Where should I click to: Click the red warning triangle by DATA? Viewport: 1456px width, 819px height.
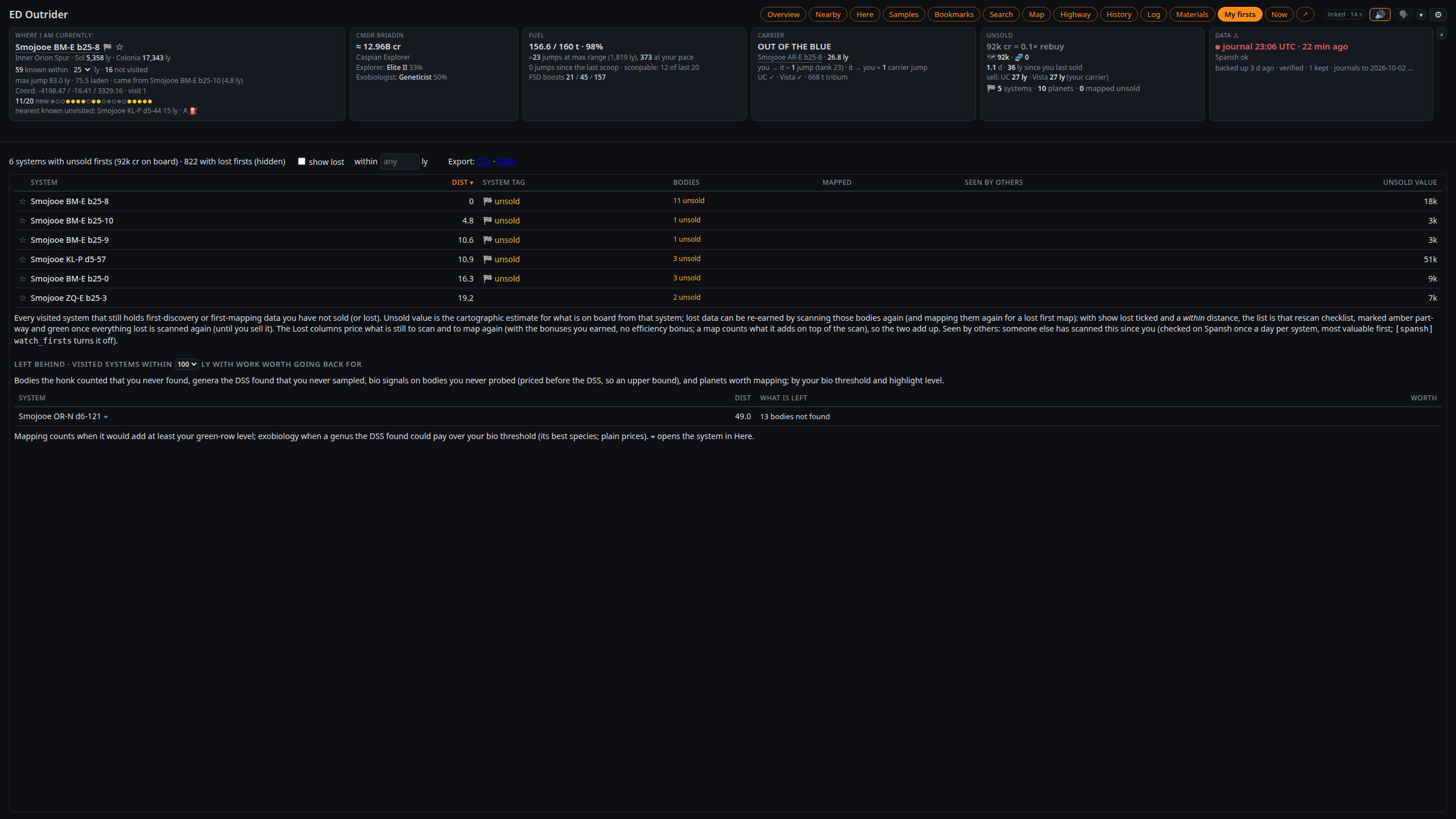pyautogui.click(x=1236, y=35)
